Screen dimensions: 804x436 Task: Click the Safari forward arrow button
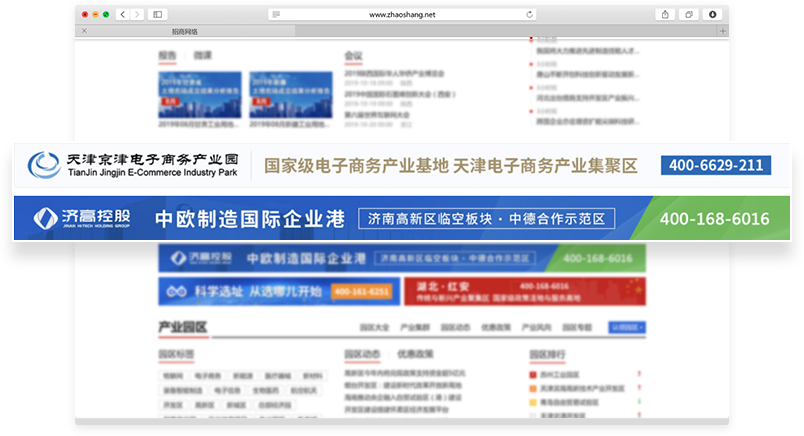tap(136, 15)
